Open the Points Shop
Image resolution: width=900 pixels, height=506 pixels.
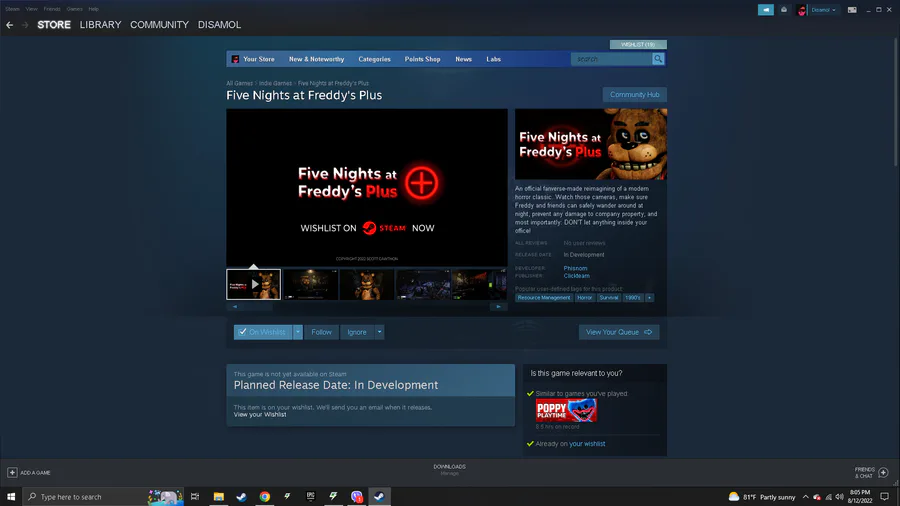pos(422,59)
